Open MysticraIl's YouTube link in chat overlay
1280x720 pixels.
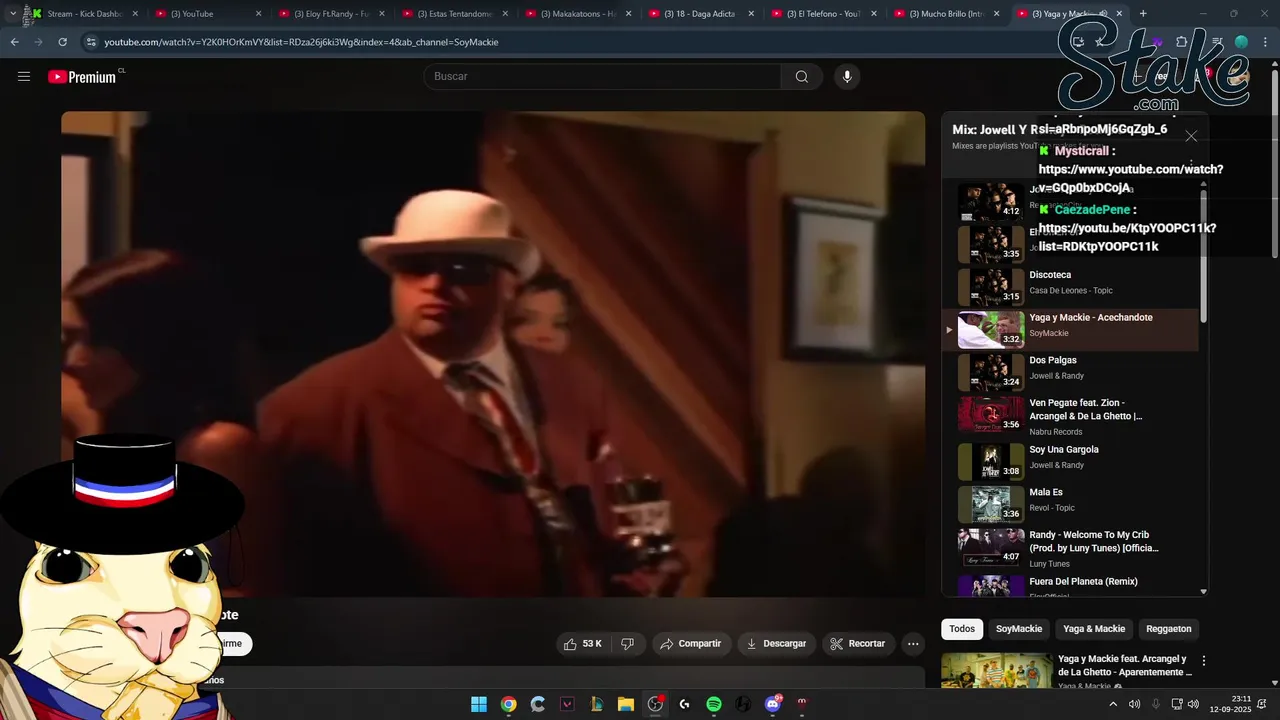[x=1130, y=178]
